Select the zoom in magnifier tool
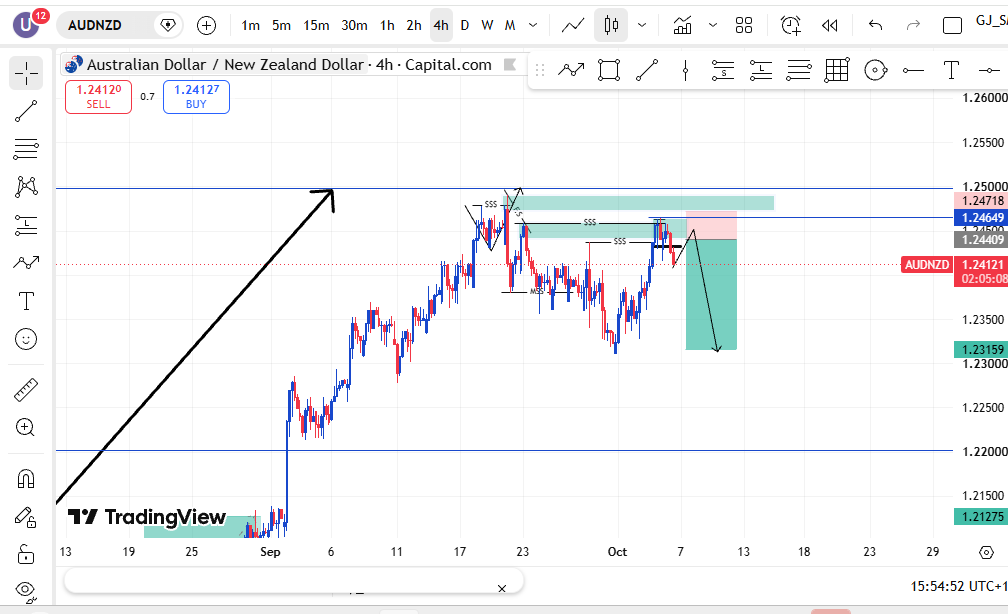 [x=26, y=428]
